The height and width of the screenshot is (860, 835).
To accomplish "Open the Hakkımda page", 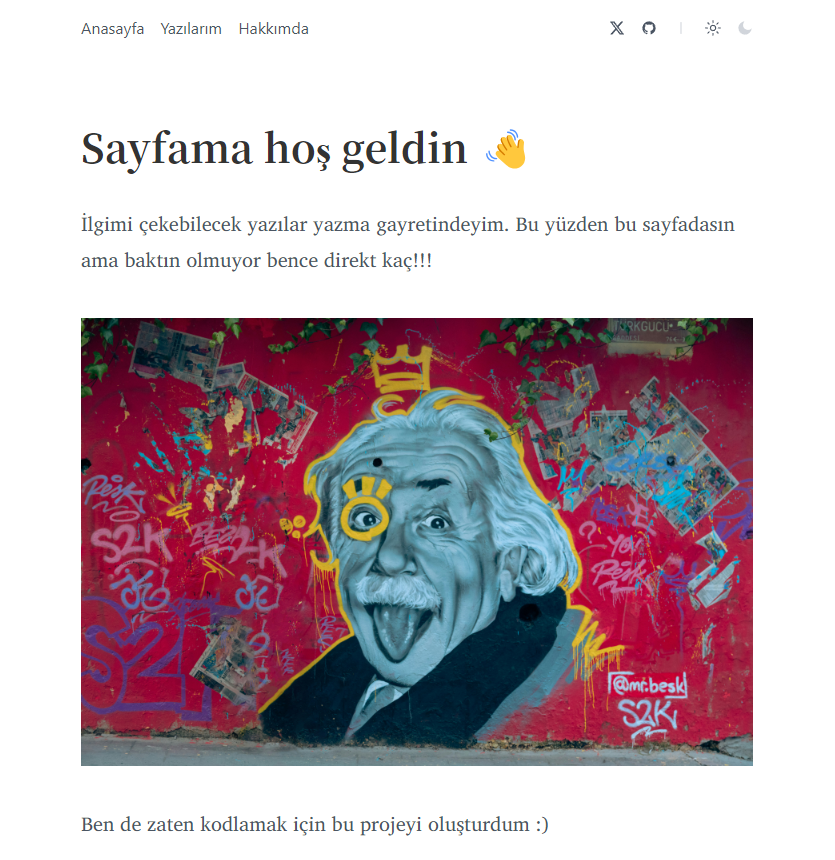I will (273, 29).
